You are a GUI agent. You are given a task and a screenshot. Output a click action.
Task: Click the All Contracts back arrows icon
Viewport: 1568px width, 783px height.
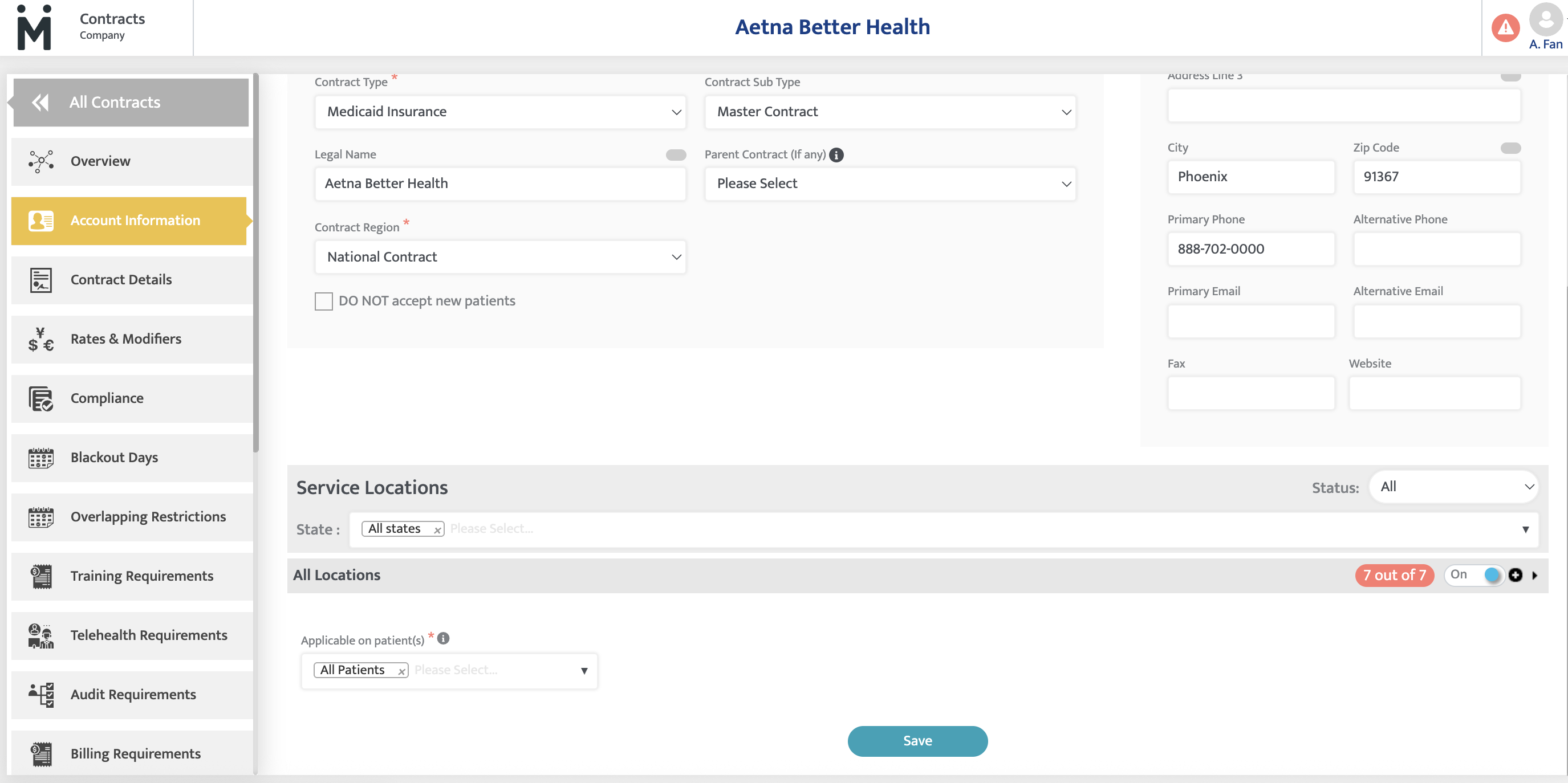[40, 102]
